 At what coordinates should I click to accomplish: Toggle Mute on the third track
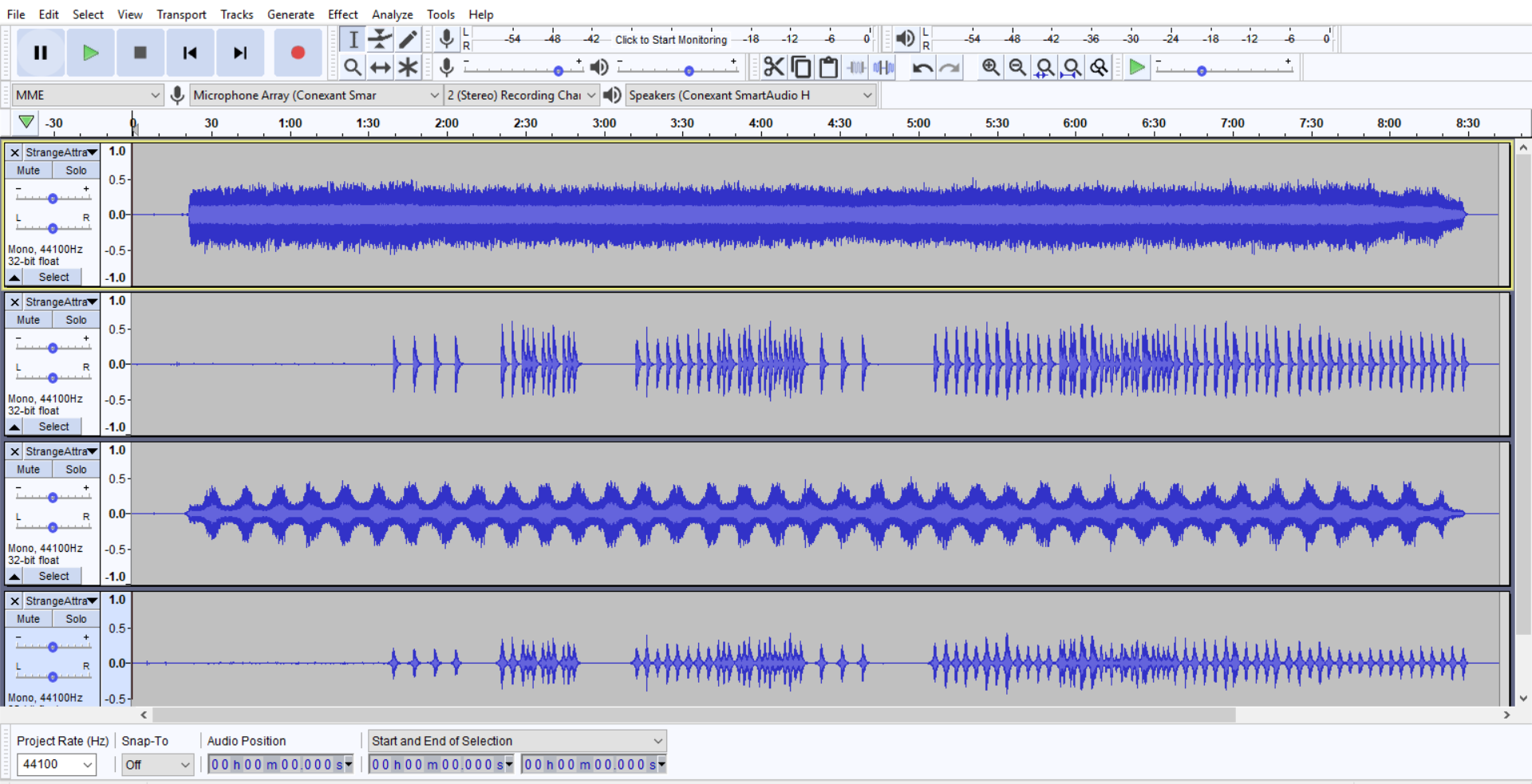(29, 469)
